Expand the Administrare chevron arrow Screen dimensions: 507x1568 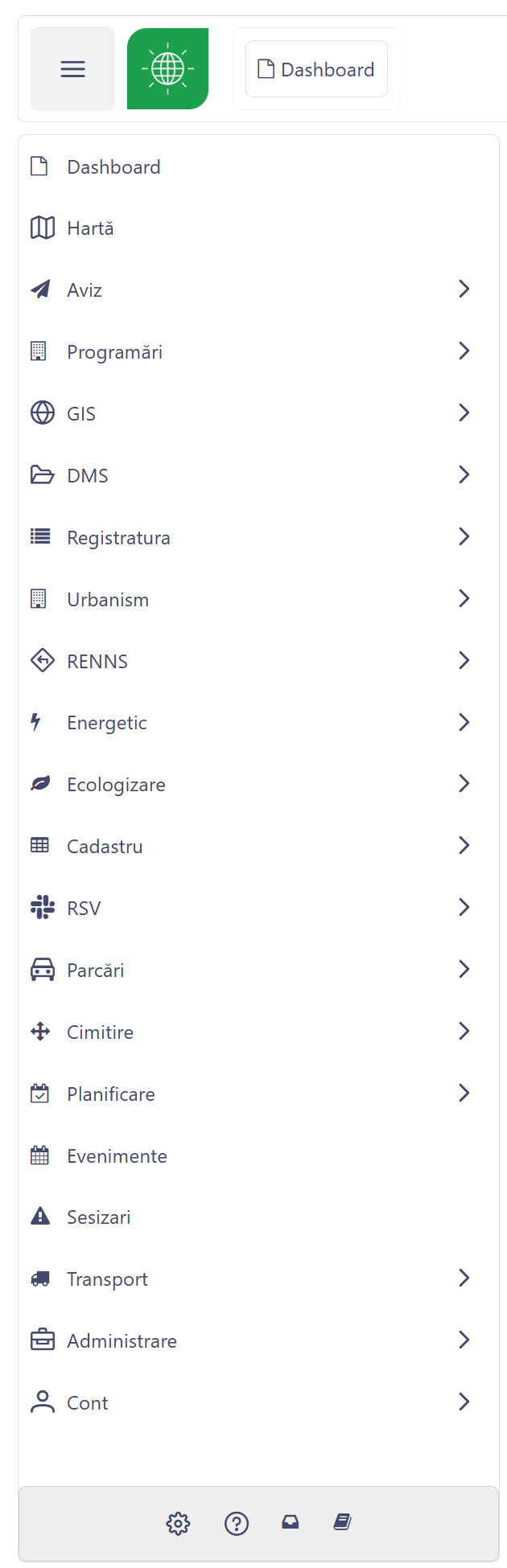point(464,1340)
